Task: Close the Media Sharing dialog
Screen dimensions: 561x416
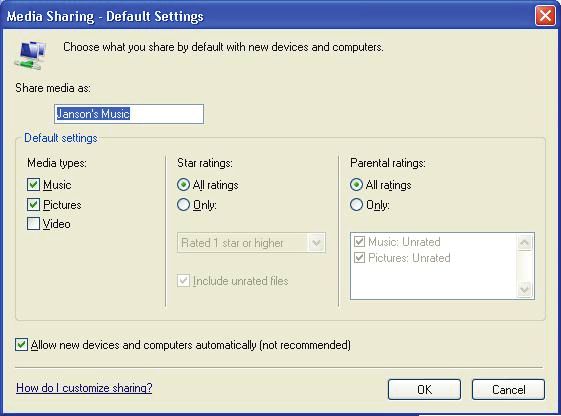Action: point(545,16)
